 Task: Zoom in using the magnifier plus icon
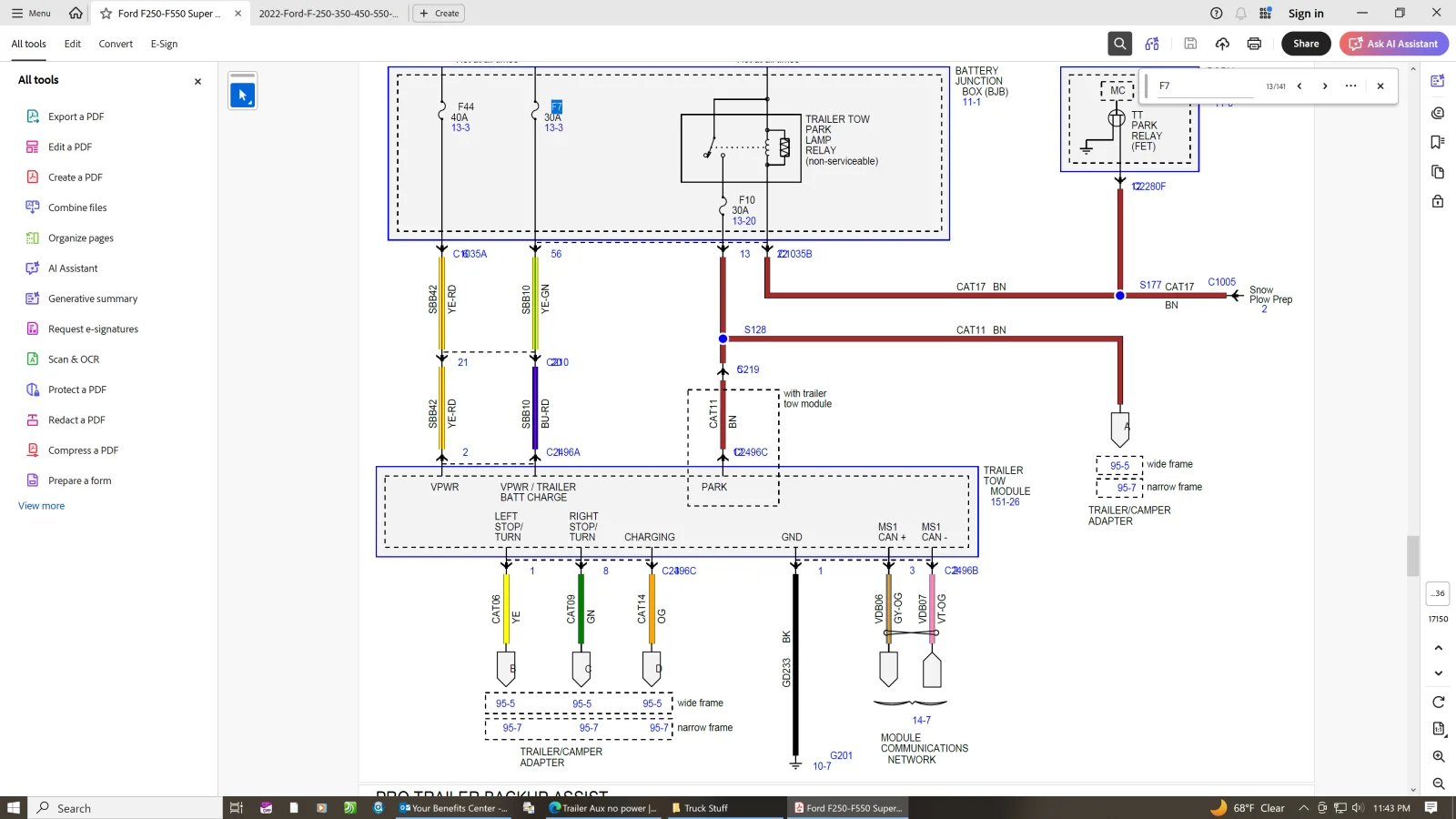coord(1439,756)
